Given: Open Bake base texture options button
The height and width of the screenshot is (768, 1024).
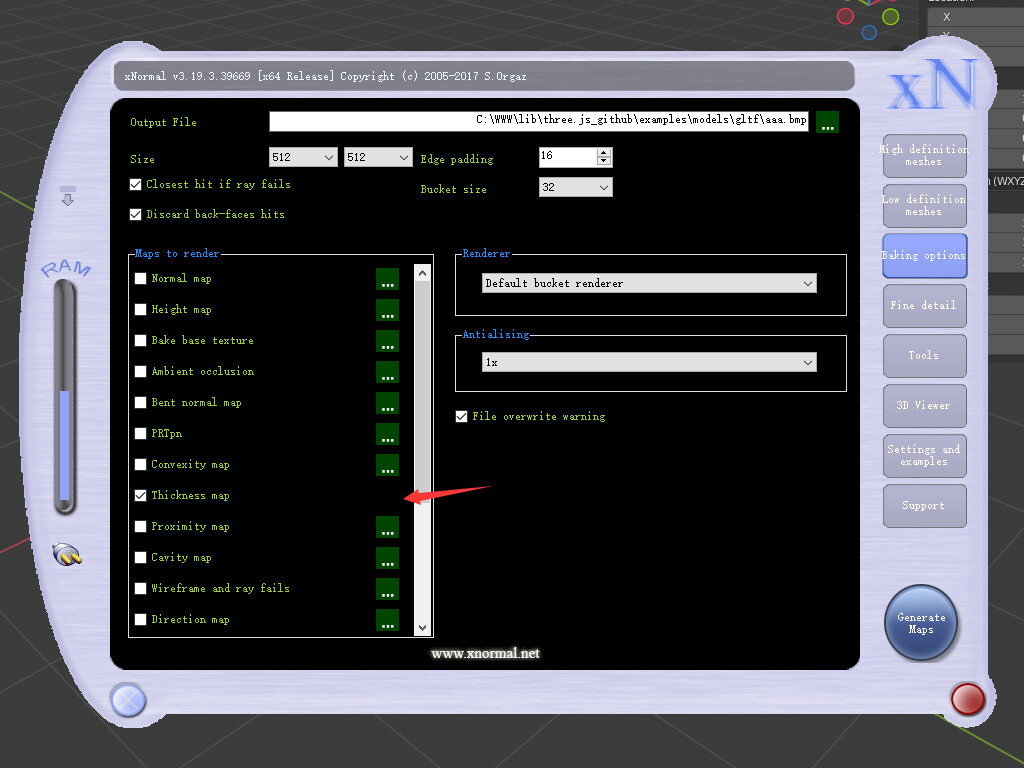Looking at the screenshot, I should (387, 341).
